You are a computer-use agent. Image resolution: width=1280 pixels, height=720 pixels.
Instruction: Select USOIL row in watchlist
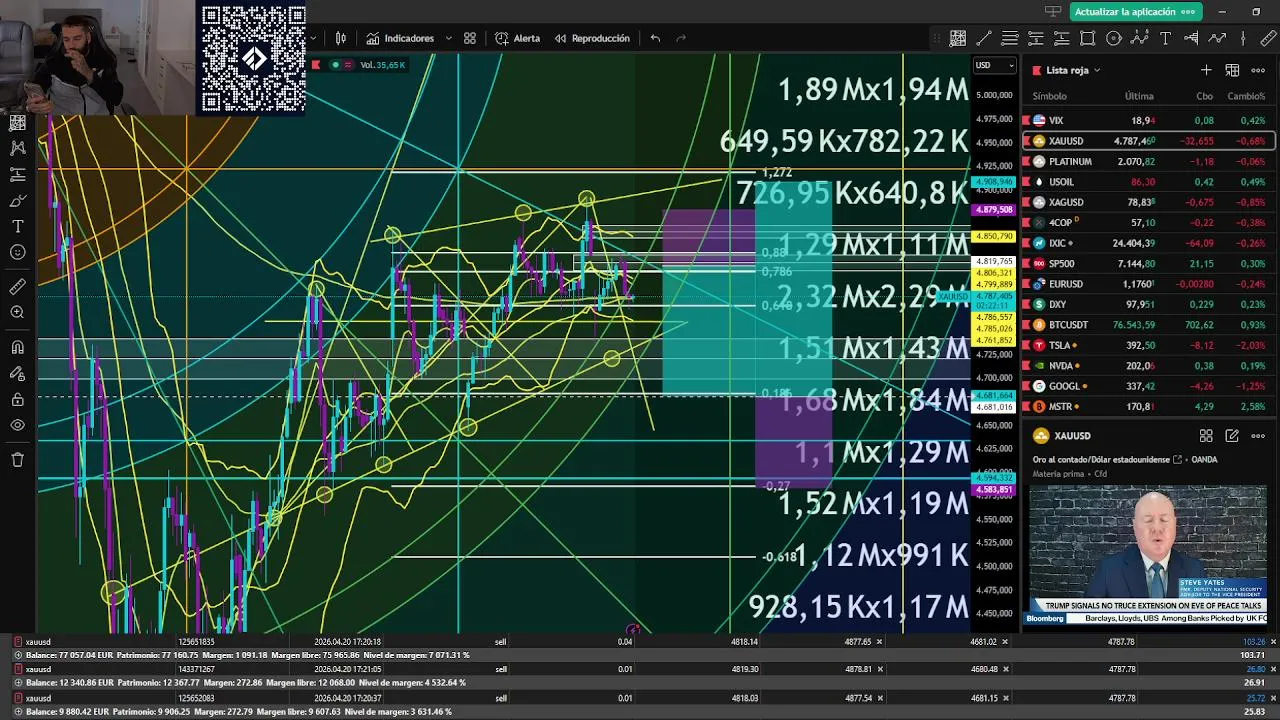1149,182
